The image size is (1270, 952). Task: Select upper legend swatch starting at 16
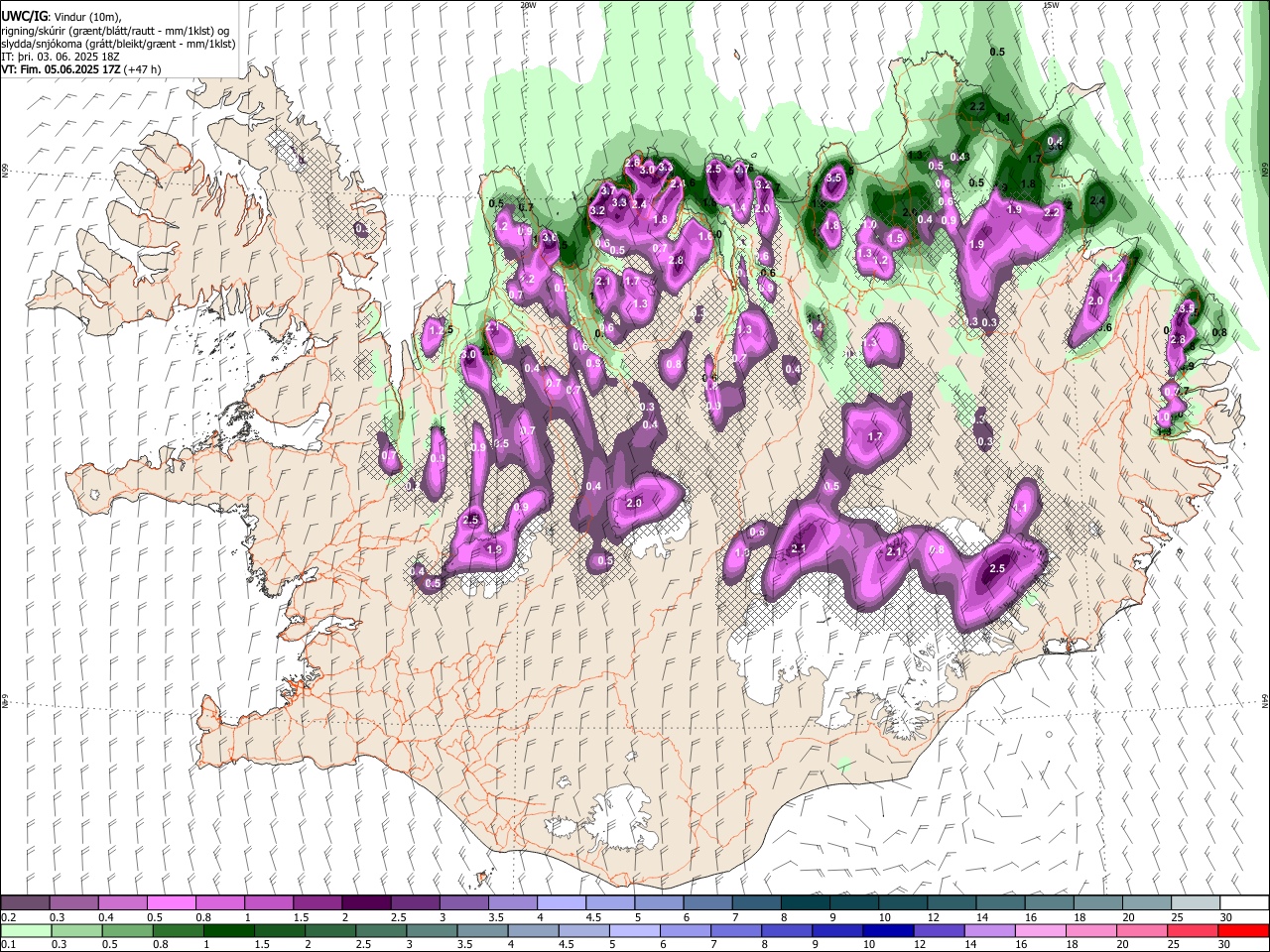(1049, 902)
